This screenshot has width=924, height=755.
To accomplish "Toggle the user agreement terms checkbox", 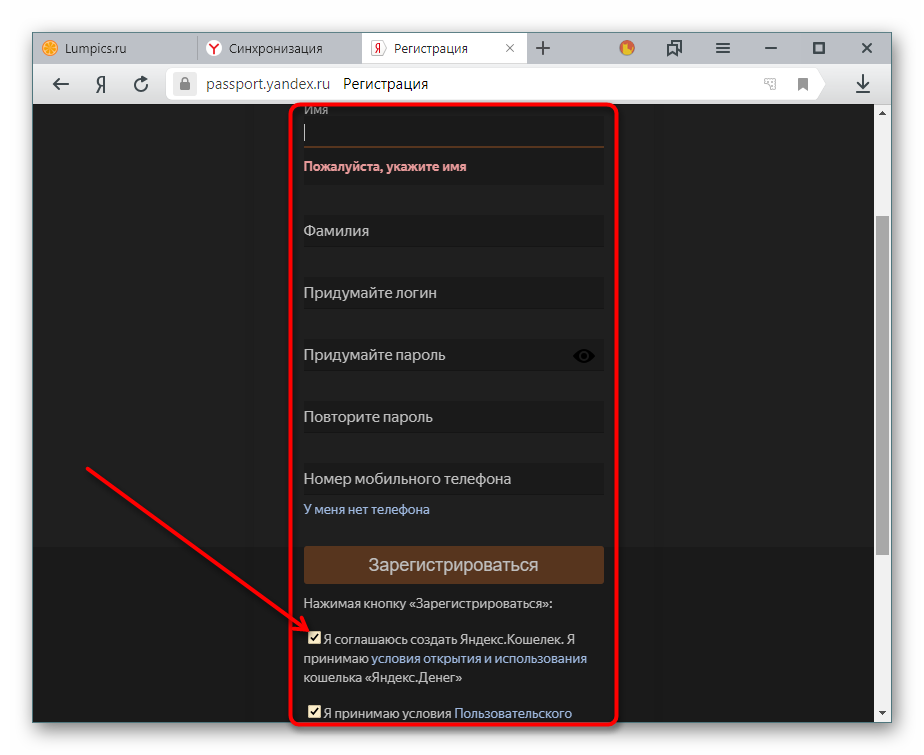I will (x=314, y=713).
